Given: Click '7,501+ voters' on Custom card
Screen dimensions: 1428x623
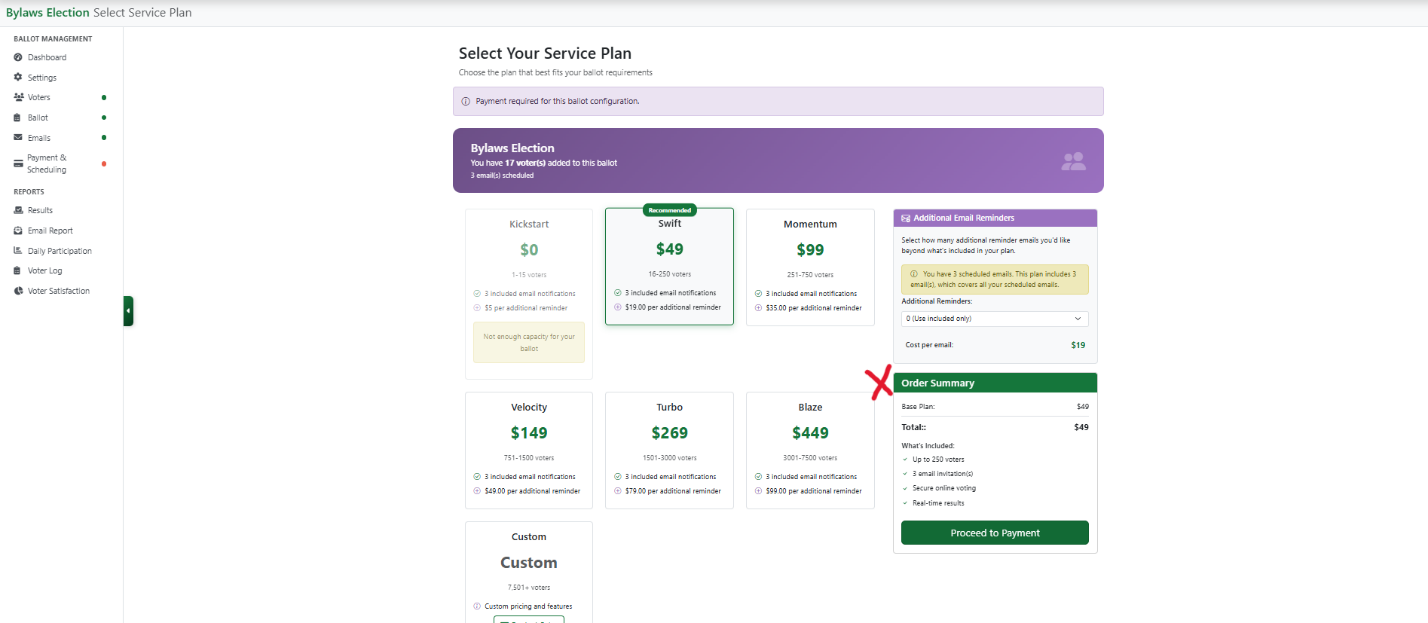Looking at the screenshot, I should point(529,587).
